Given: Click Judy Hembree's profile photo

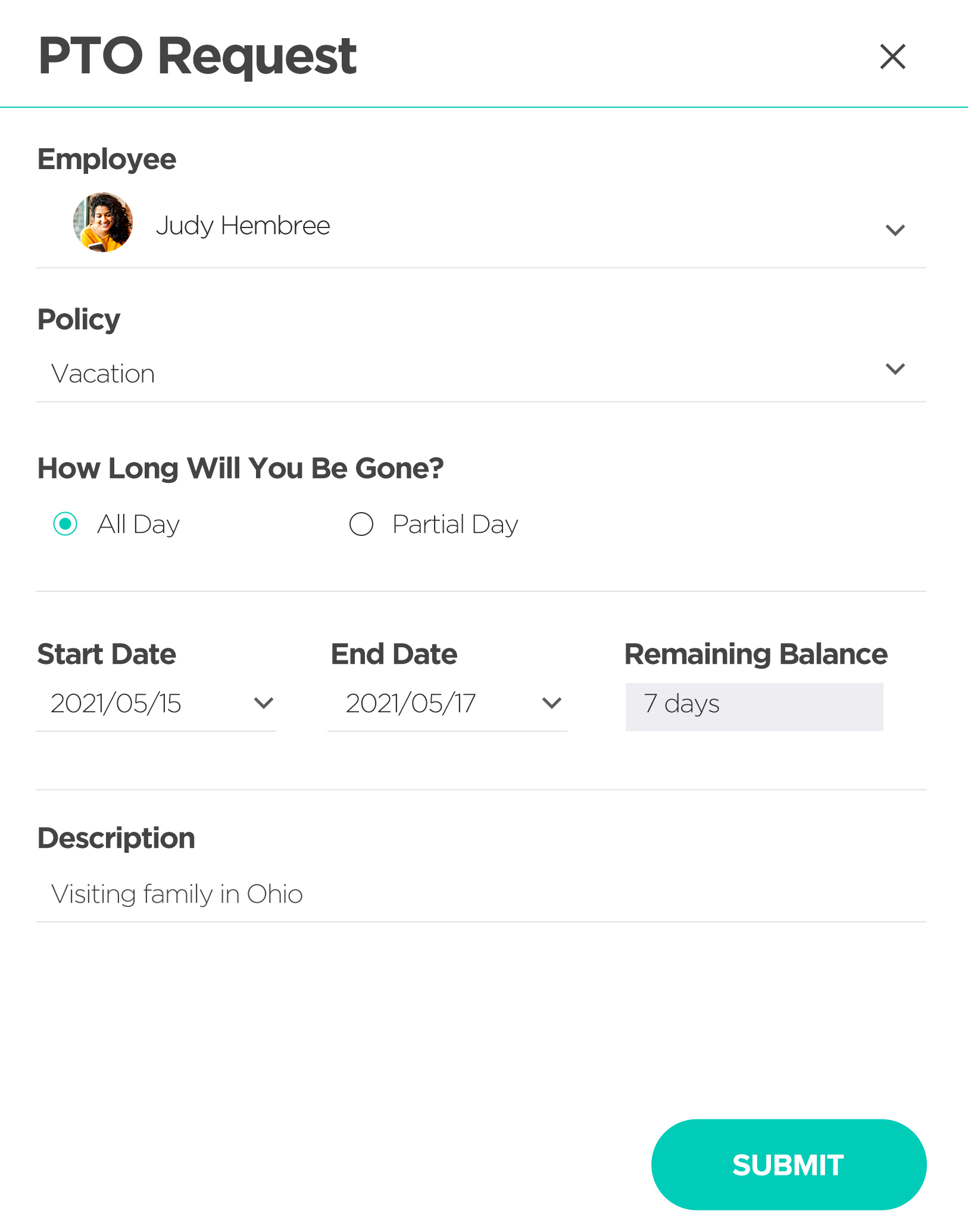Looking at the screenshot, I should pyautogui.click(x=103, y=222).
